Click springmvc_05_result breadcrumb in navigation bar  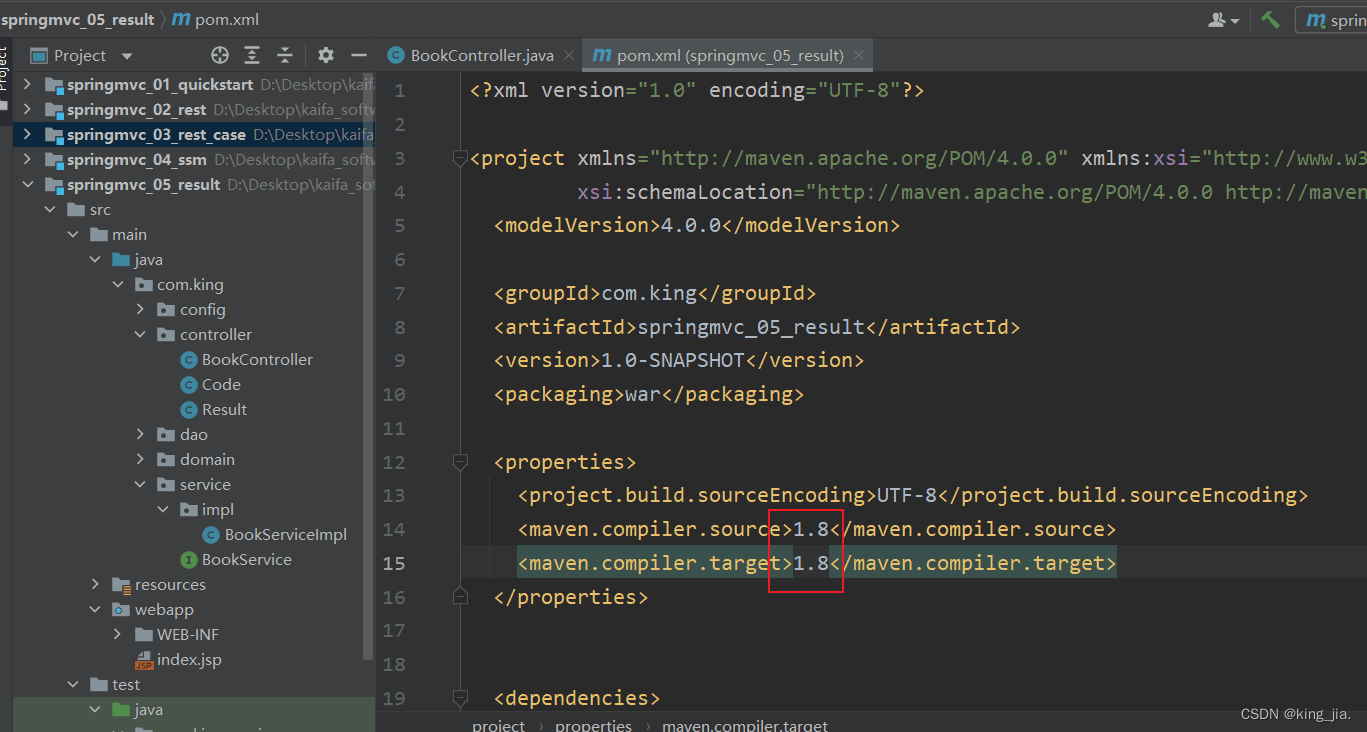coord(77,19)
